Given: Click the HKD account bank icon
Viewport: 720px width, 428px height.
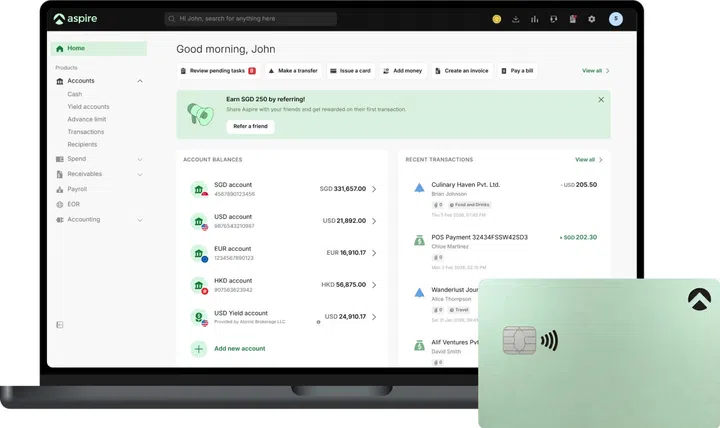Looking at the screenshot, I should coord(199,285).
